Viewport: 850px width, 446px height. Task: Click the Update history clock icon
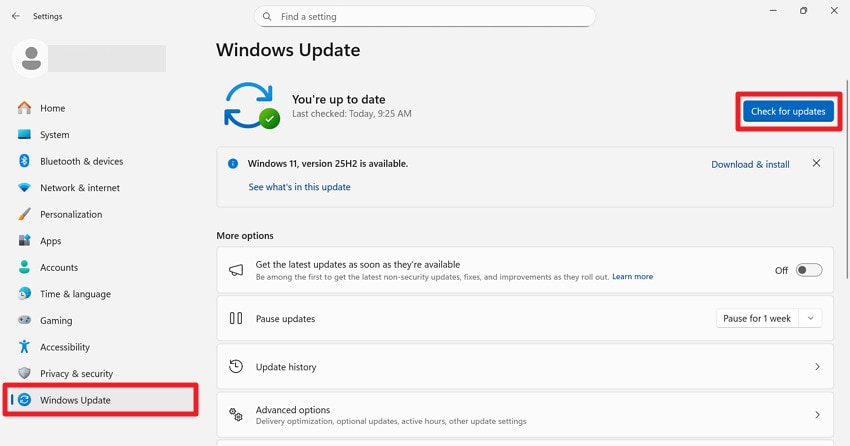click(x=236, y=366)
